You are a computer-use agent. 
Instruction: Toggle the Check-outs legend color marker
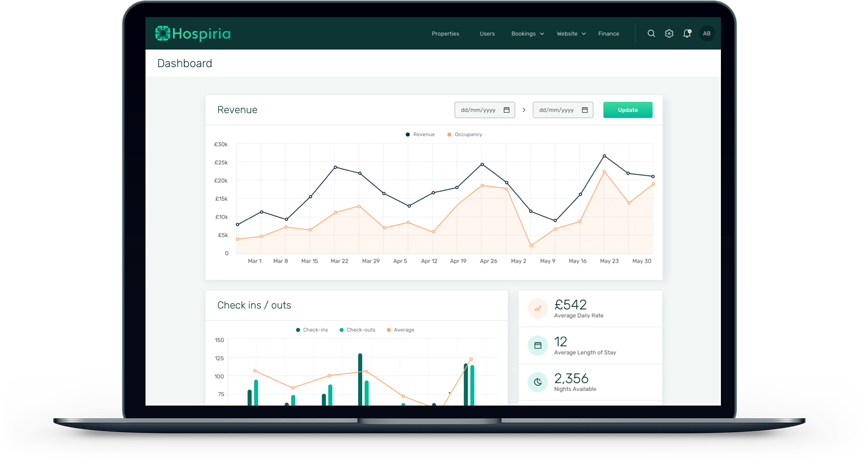click(342, 330)
